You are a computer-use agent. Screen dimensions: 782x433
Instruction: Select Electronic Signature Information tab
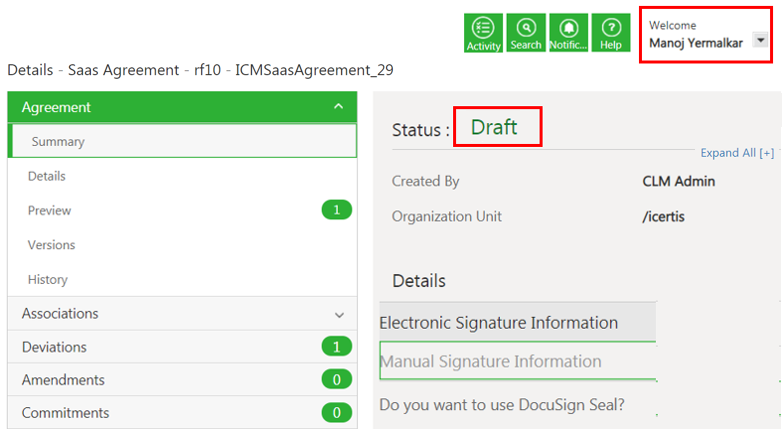point(498,323)
